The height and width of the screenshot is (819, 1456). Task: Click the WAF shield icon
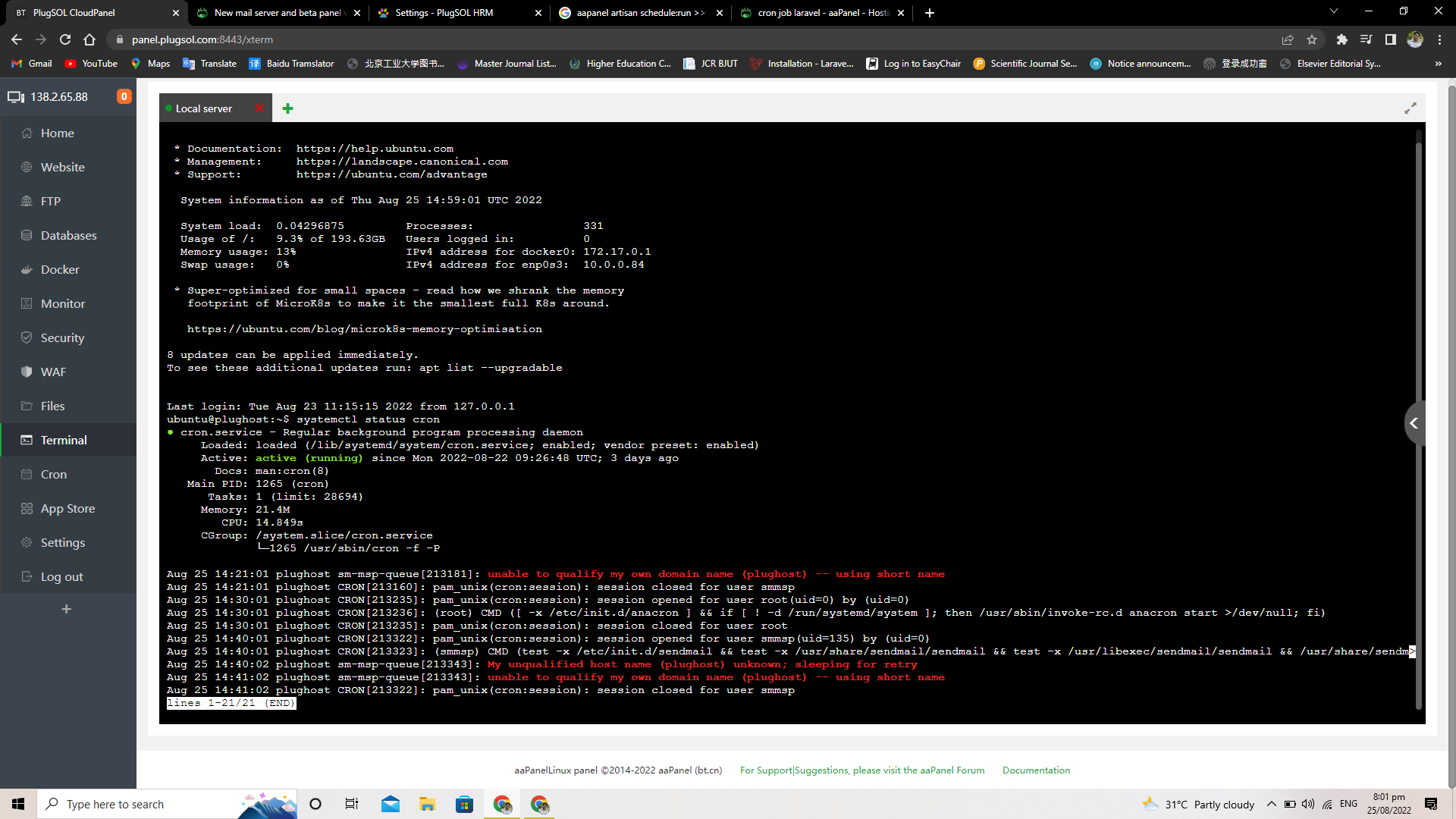pos(27,372)
